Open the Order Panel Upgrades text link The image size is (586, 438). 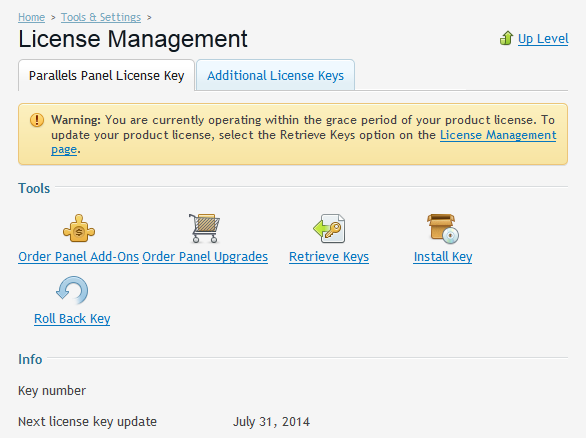click(205, 257)
